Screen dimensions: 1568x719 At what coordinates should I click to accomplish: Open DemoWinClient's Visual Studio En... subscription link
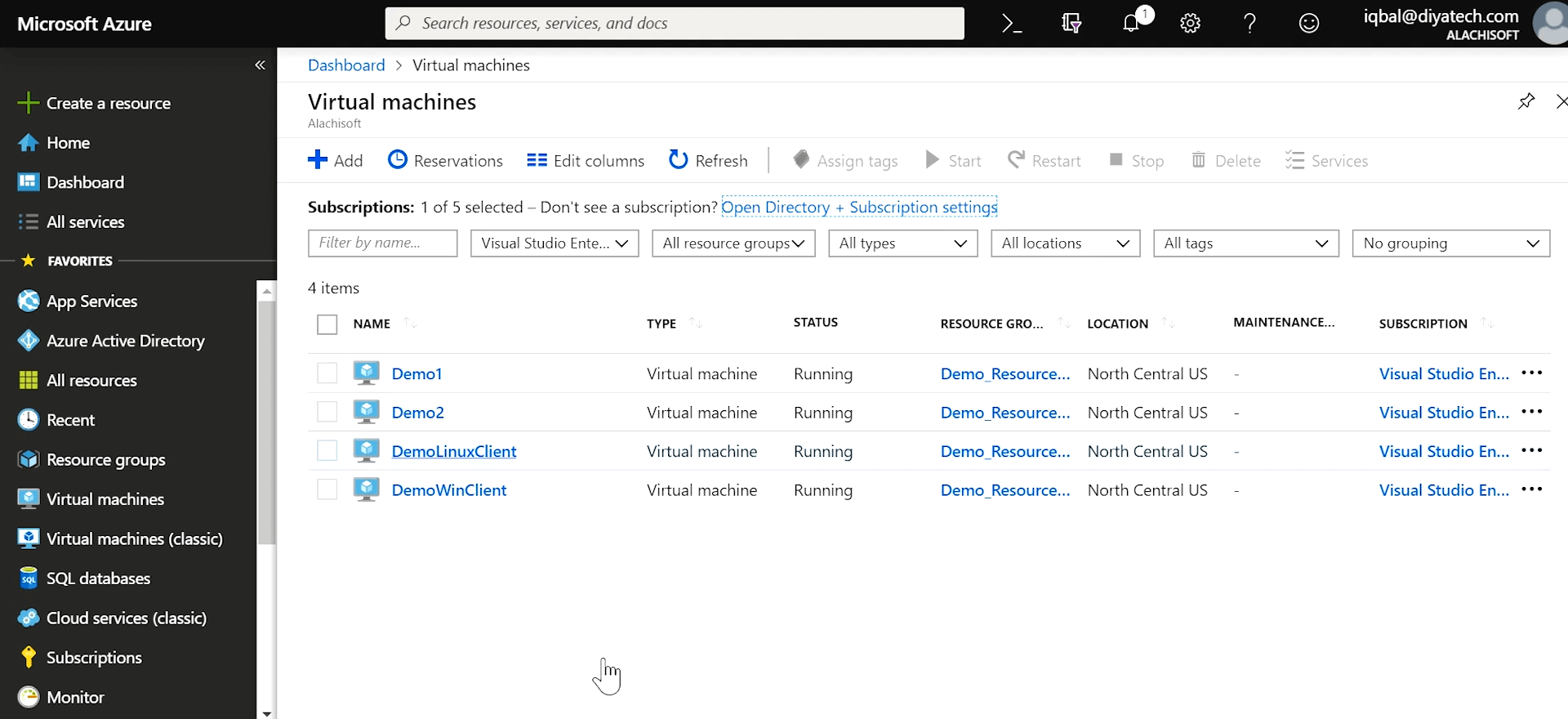pyautogui.click(x=1444, y=490)
